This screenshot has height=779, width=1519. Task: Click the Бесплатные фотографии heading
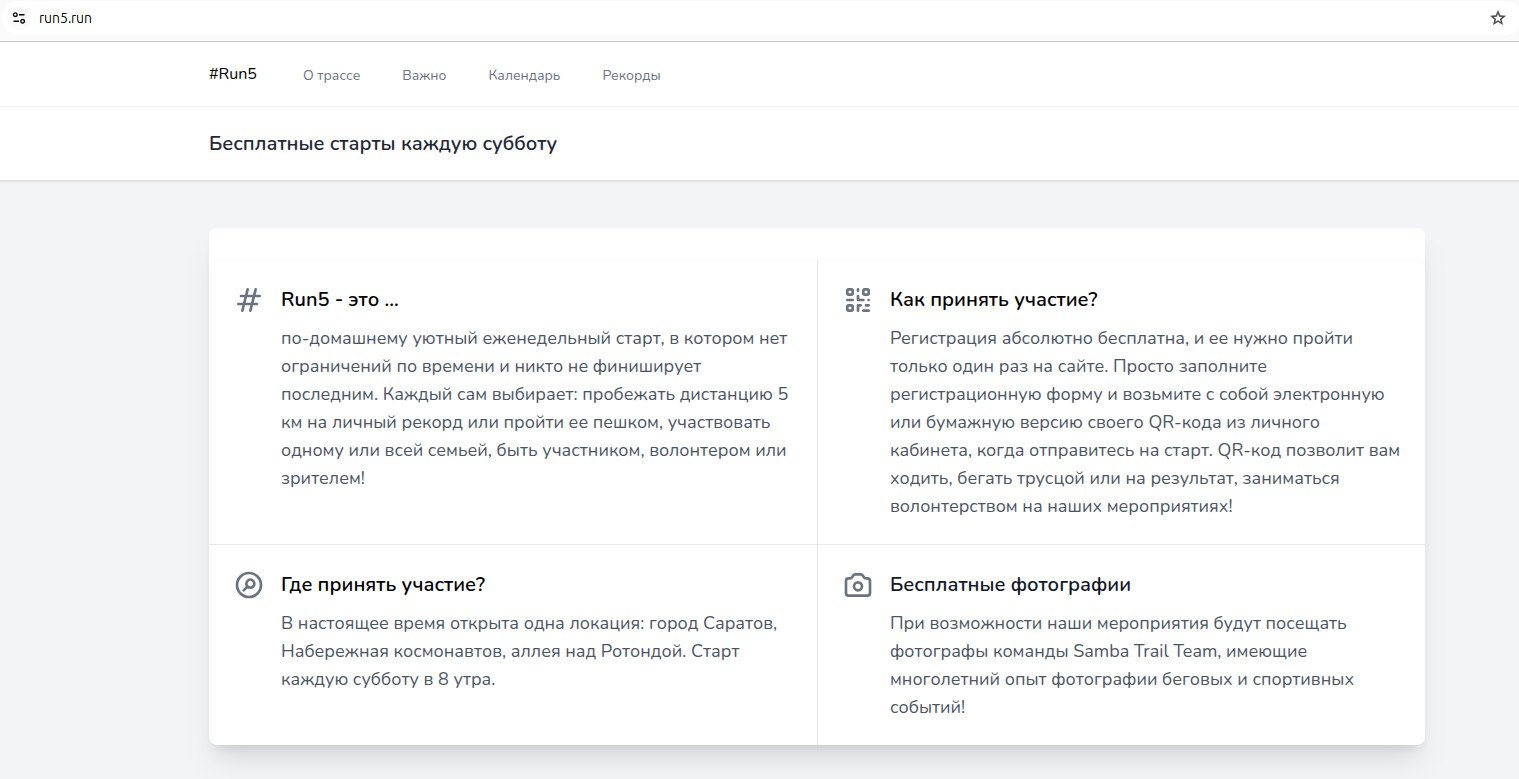[1010, 585]
